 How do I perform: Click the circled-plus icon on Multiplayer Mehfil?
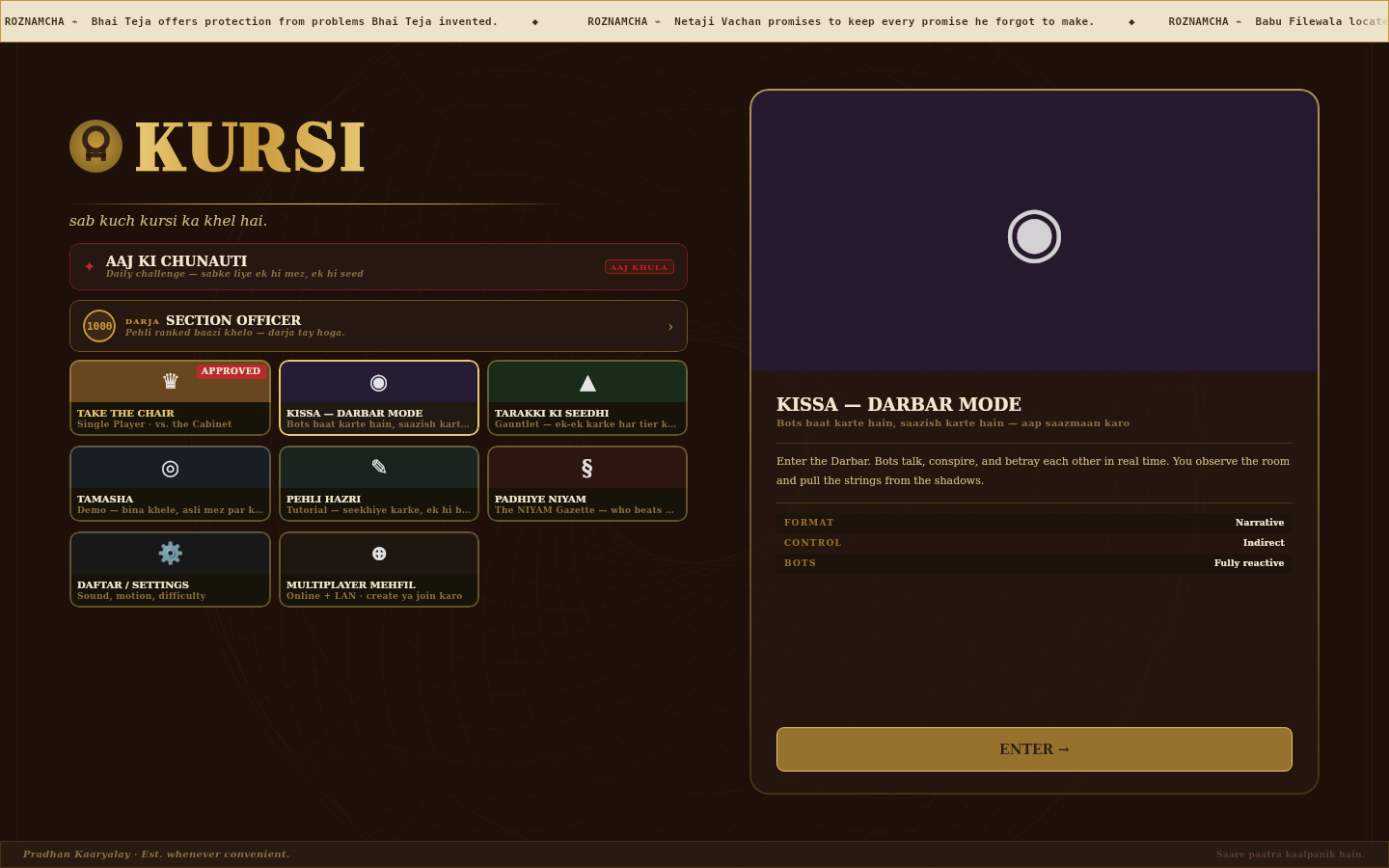[379, 554]
